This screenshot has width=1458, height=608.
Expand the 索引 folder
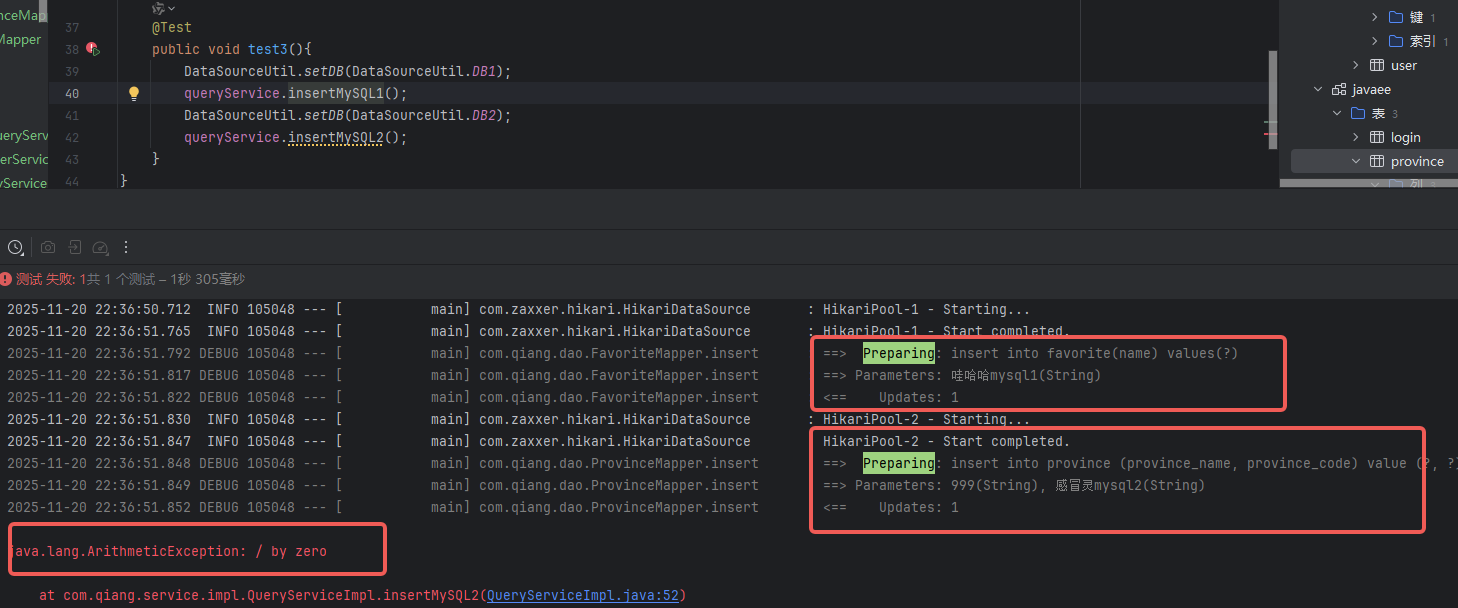click(1376, 41)
